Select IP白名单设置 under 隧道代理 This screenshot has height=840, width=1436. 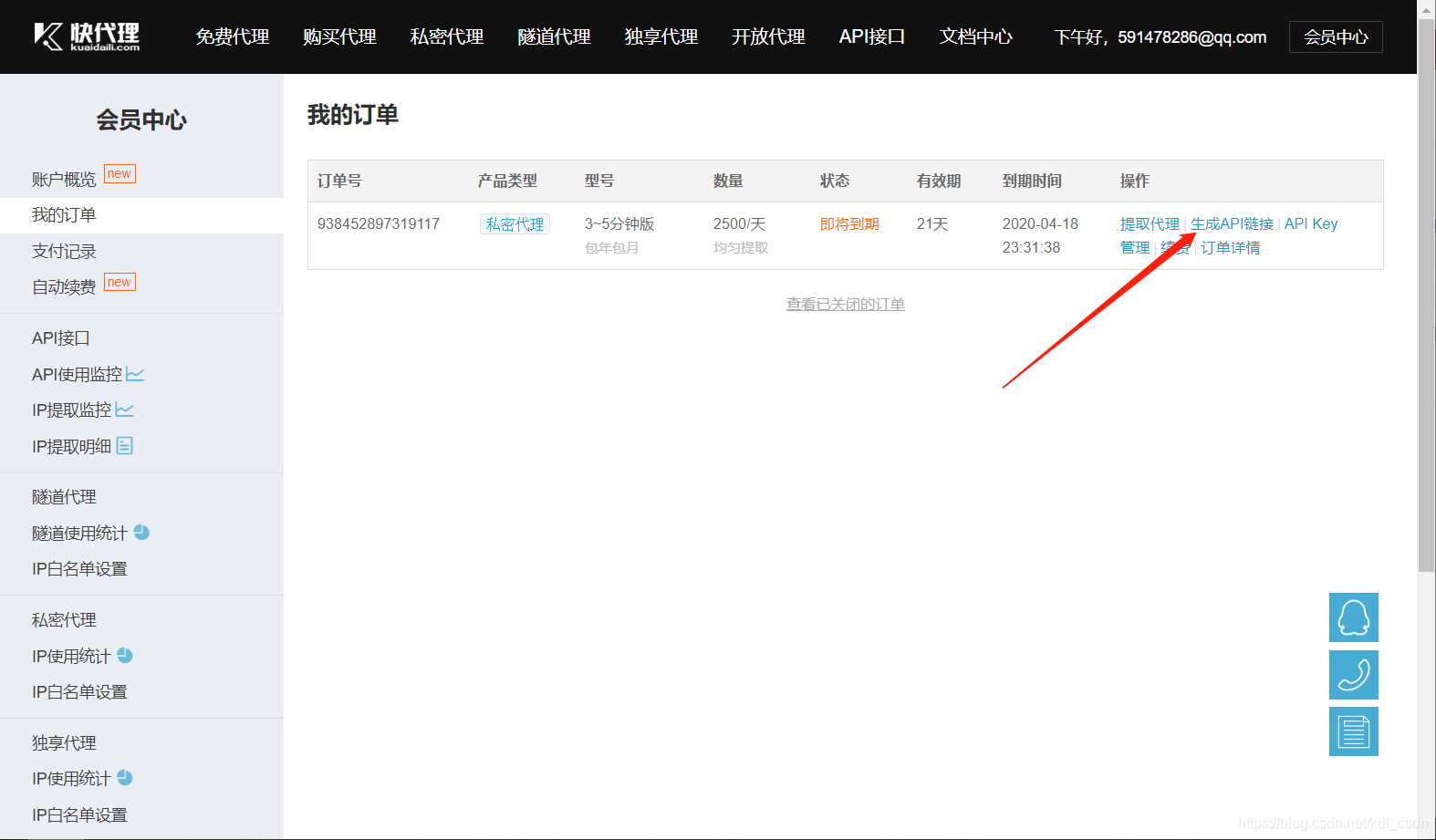79,569
